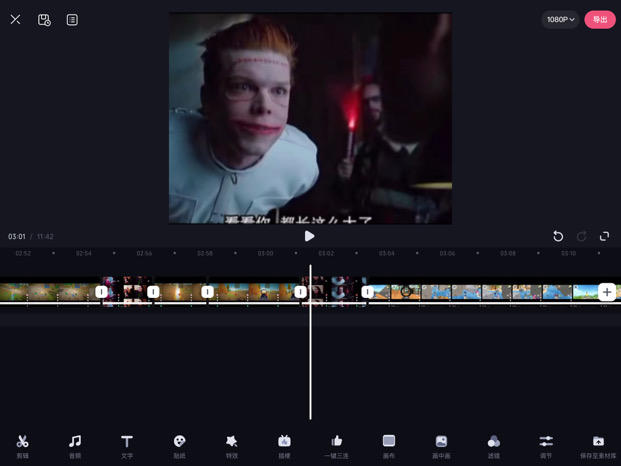
Task: Click the 03:02 ruler mark
Action: [x=326, y=253]
